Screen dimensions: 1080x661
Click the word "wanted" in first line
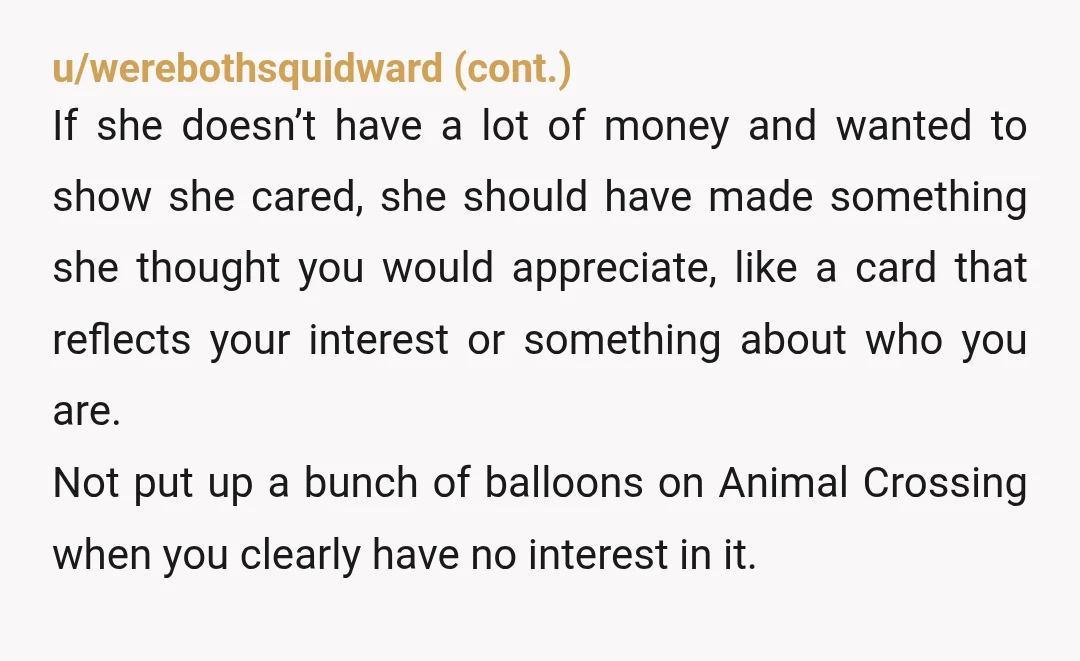tap(904, 127)
